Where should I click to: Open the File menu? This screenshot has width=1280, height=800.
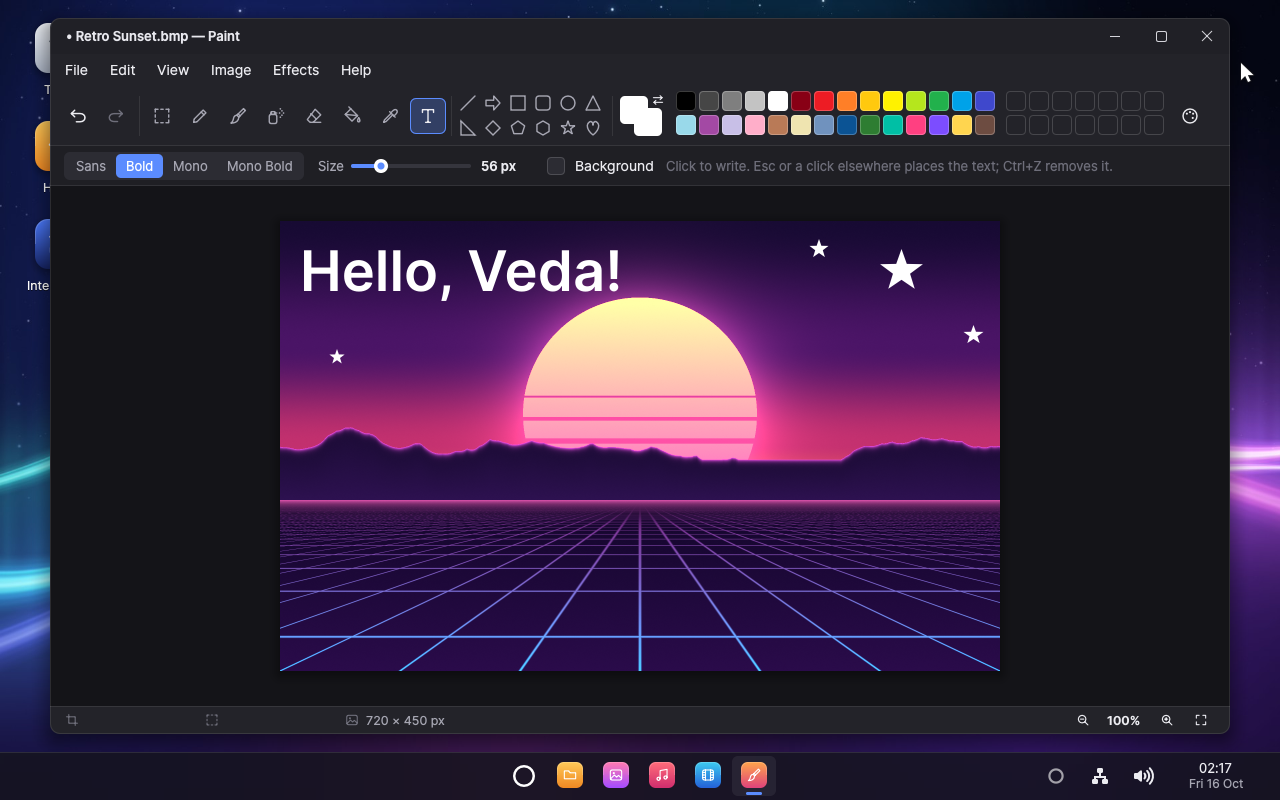click(x=76, y=70)
